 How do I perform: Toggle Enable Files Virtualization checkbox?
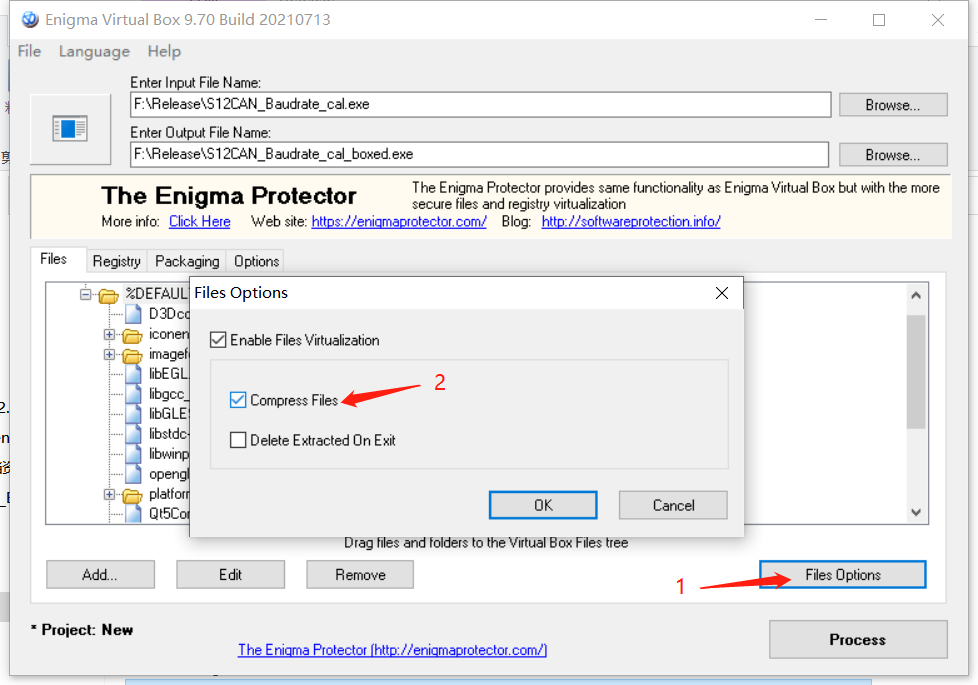click(218, 340)
